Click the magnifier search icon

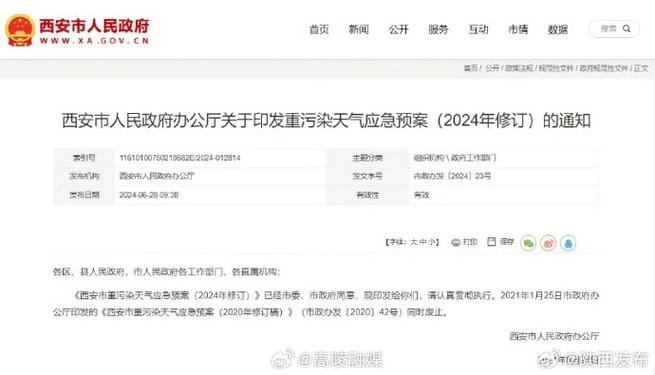coord(627,28)
